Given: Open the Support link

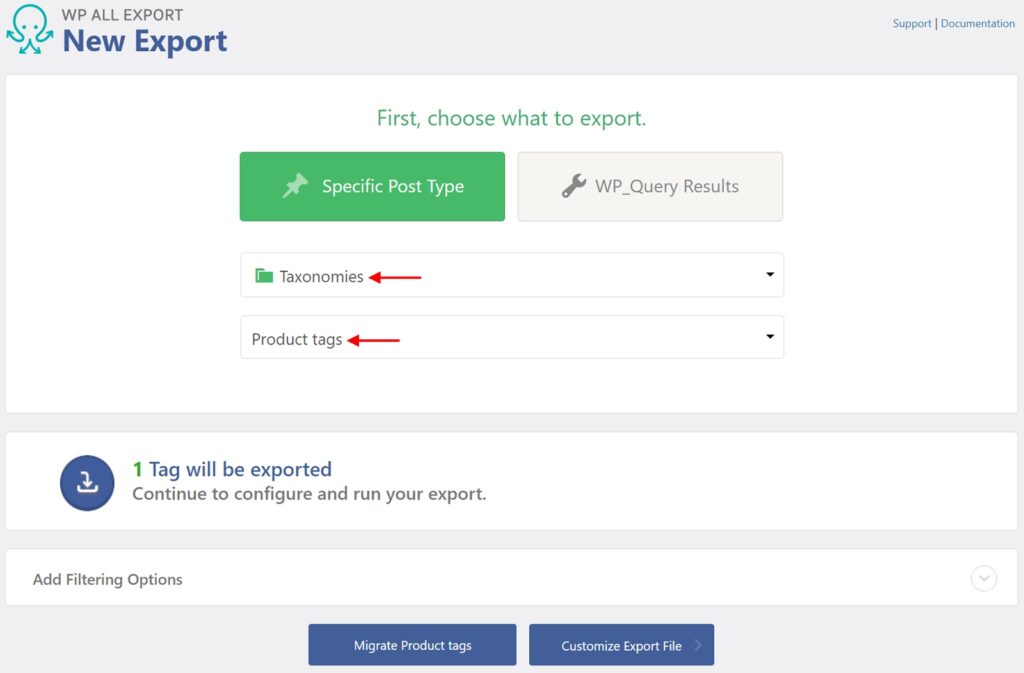Looking at the screenshot, I should point(911,23).
